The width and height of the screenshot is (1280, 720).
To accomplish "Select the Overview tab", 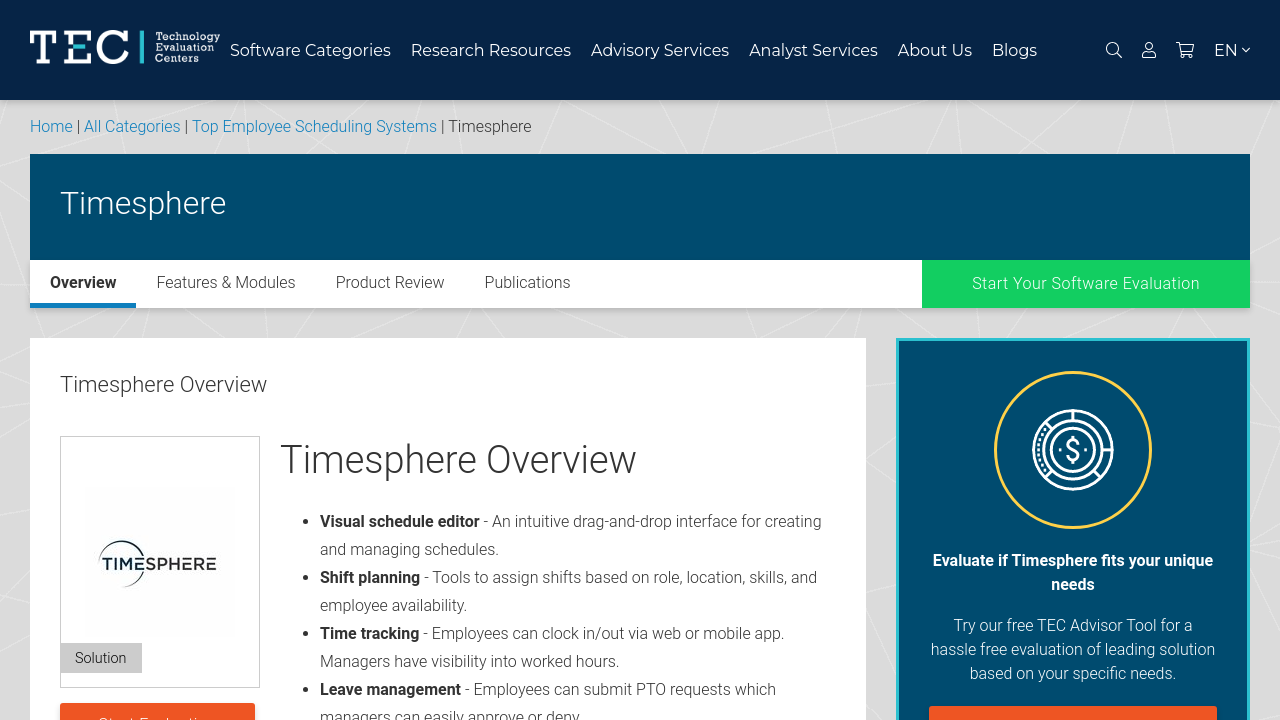I will pyautogui.click(x=83, y=283).
